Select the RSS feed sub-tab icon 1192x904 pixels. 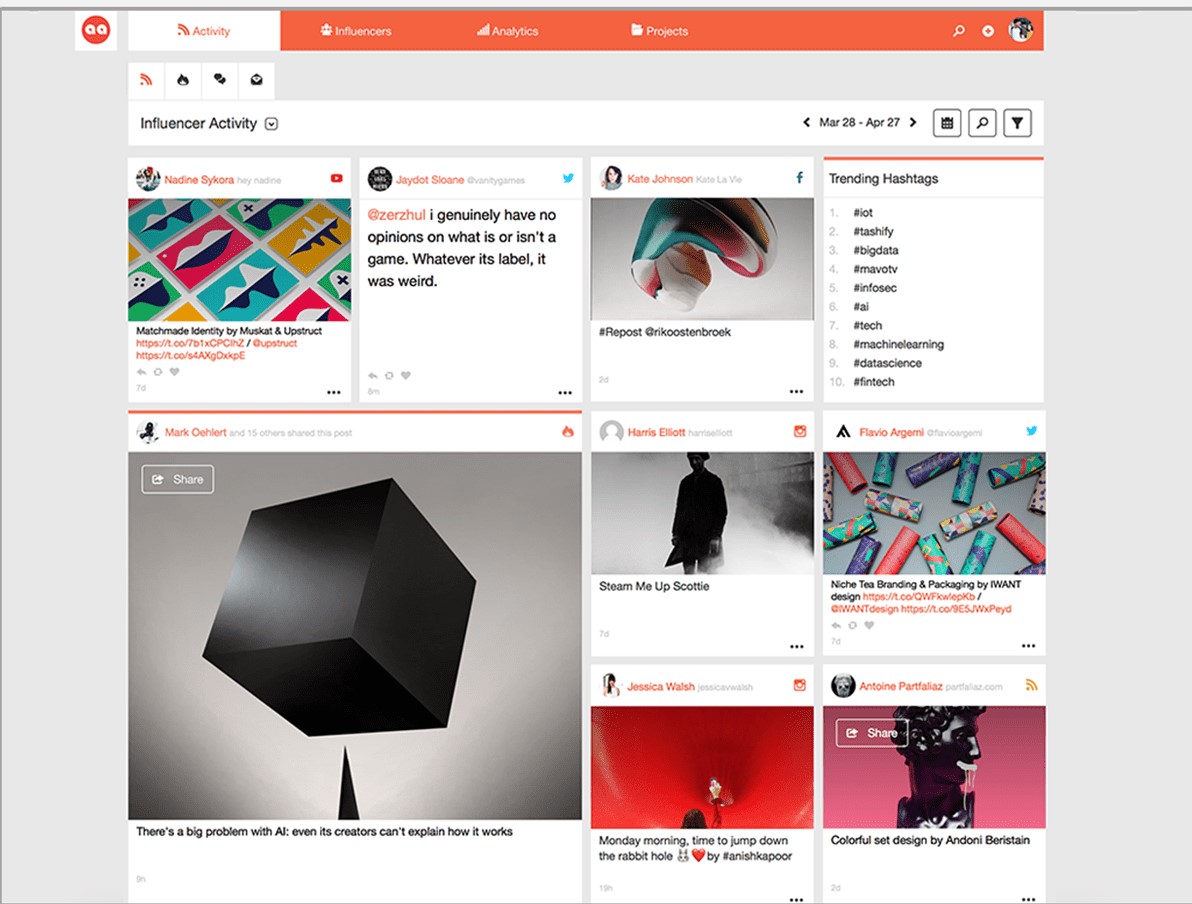point(146,80)
